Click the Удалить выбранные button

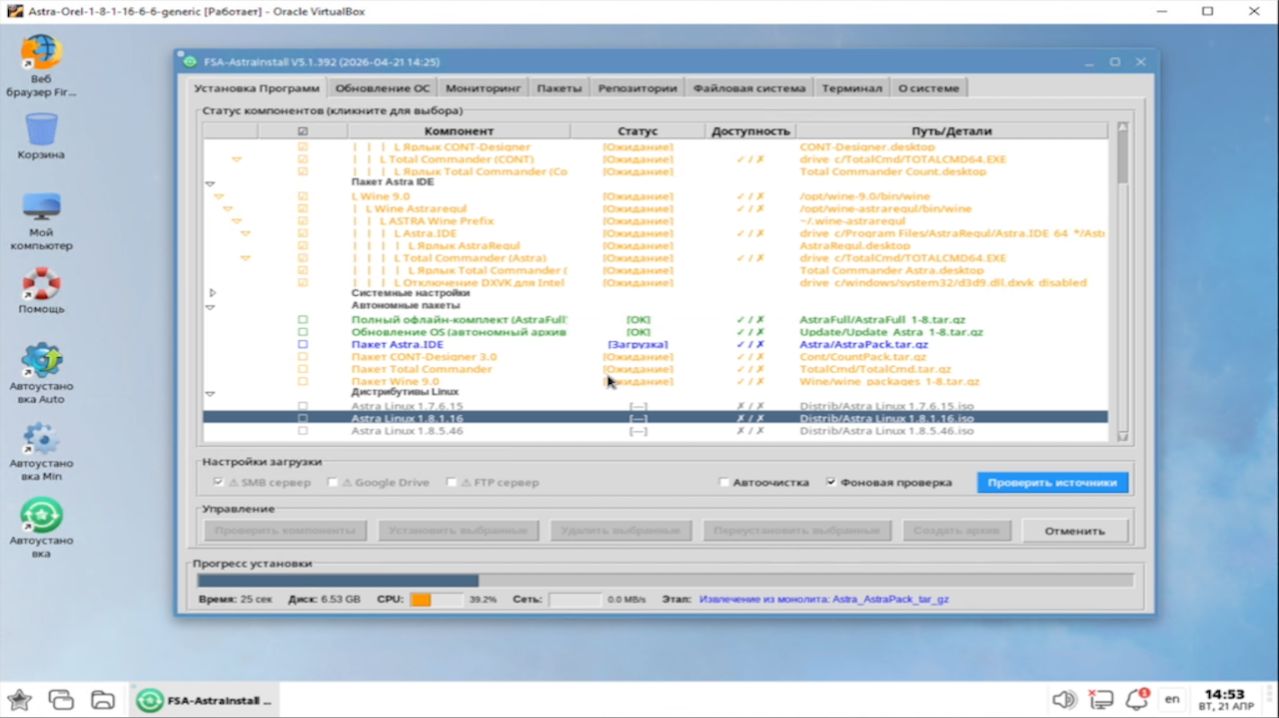click(621, 531)
